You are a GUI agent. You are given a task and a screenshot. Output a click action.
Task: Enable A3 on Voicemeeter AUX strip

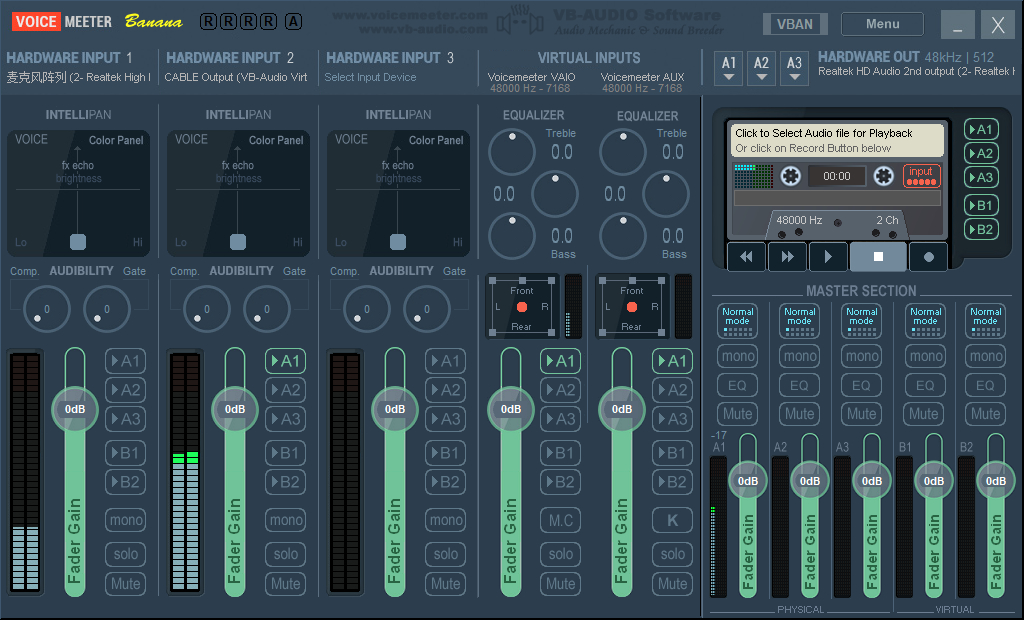pos(672,419)
